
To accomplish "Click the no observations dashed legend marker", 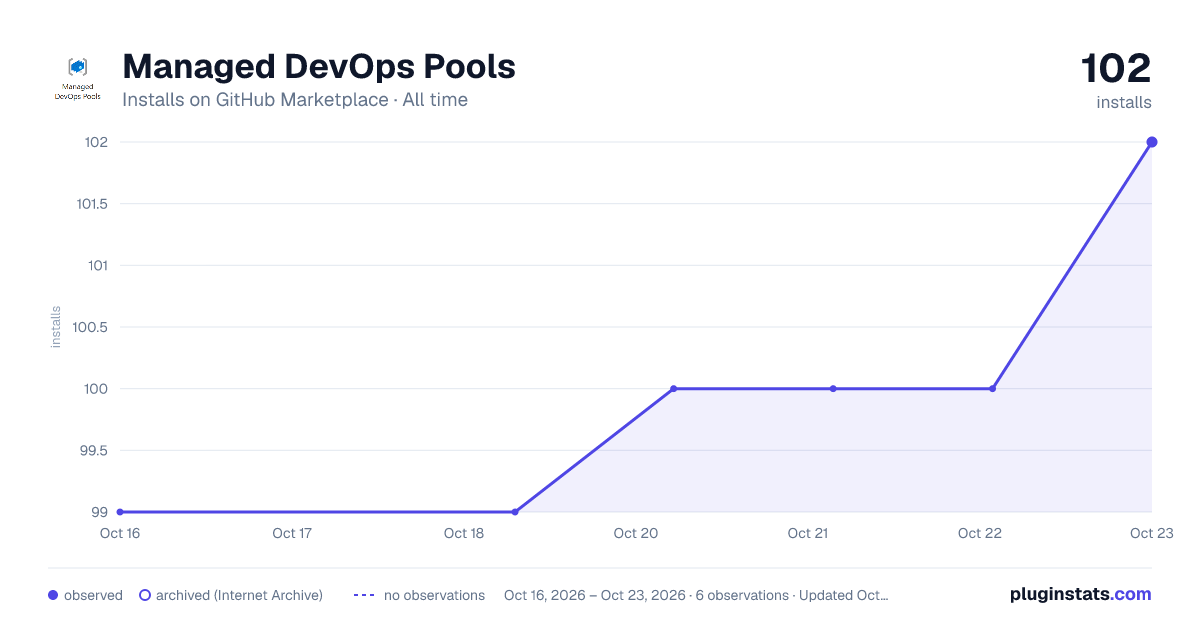I will (x=364, y=595).
